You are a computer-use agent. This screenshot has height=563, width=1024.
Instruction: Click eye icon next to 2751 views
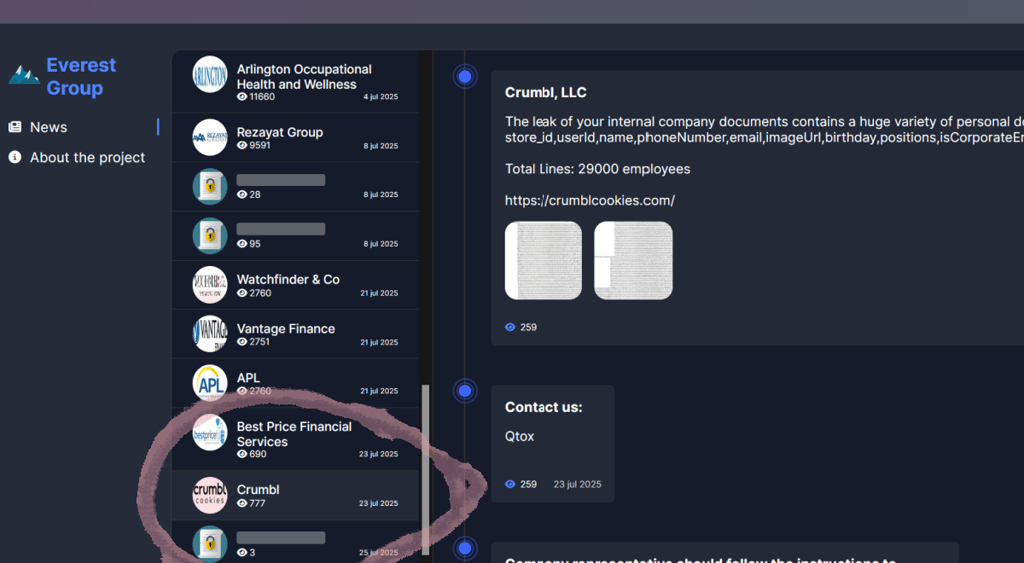click(242, 342)
